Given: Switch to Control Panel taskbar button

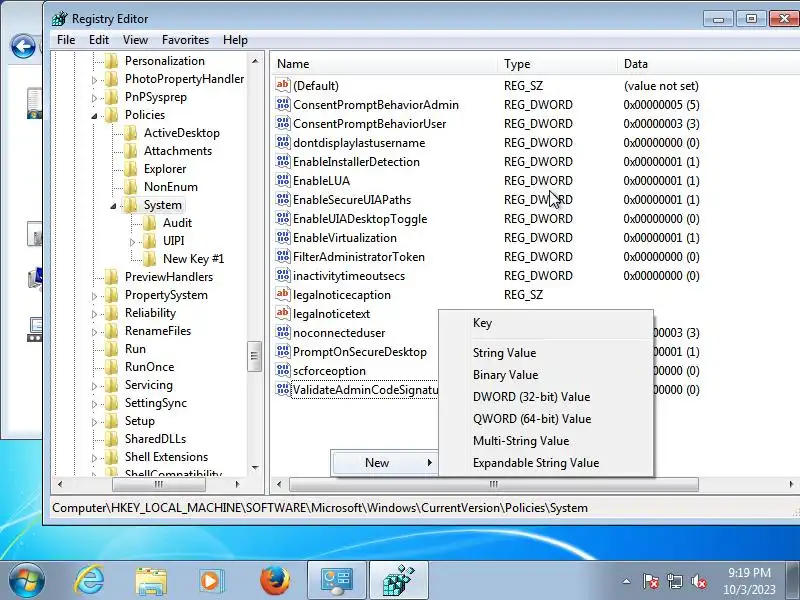Looking at the screenshot, I should (337, 581).
